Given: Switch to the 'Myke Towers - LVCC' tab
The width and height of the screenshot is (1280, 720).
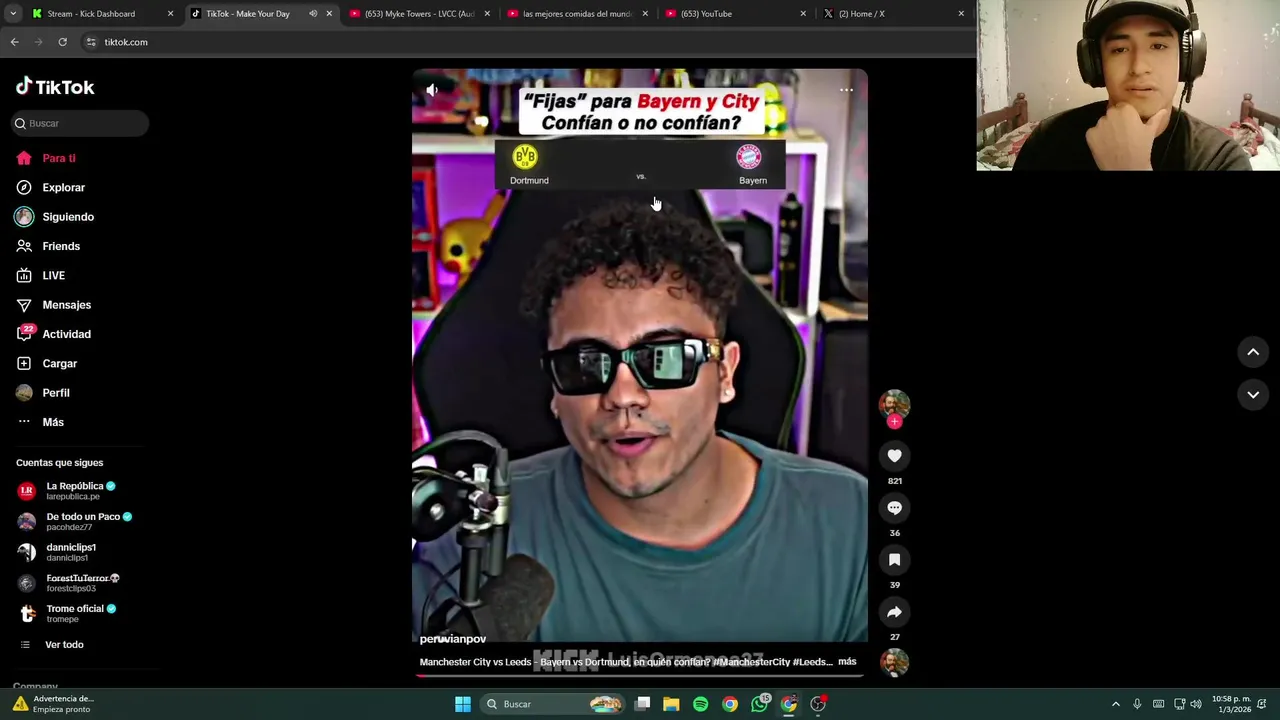Looking at the screenshot, I should click(420, 14).
